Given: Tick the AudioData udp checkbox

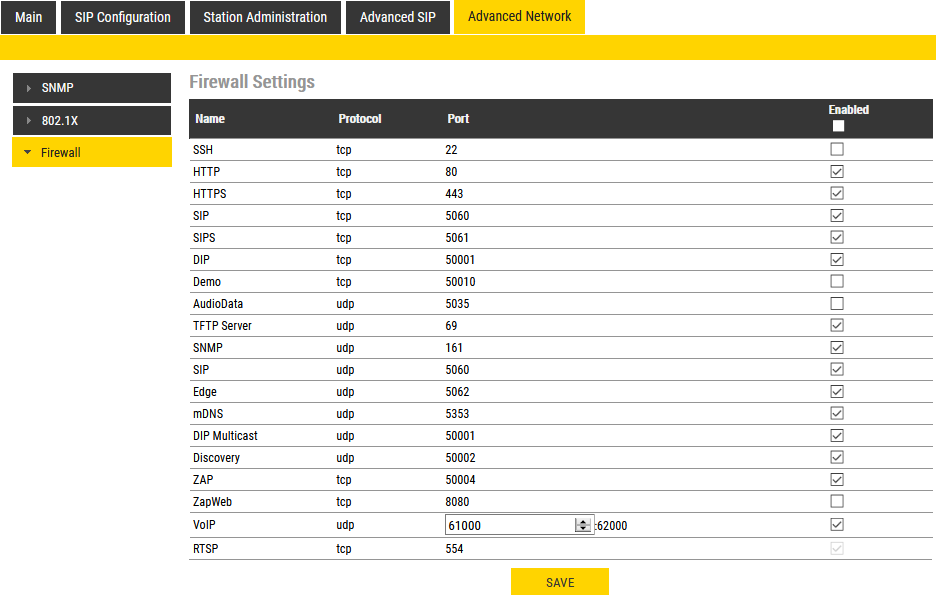Looking at the screenshot, I should [837, 304].
